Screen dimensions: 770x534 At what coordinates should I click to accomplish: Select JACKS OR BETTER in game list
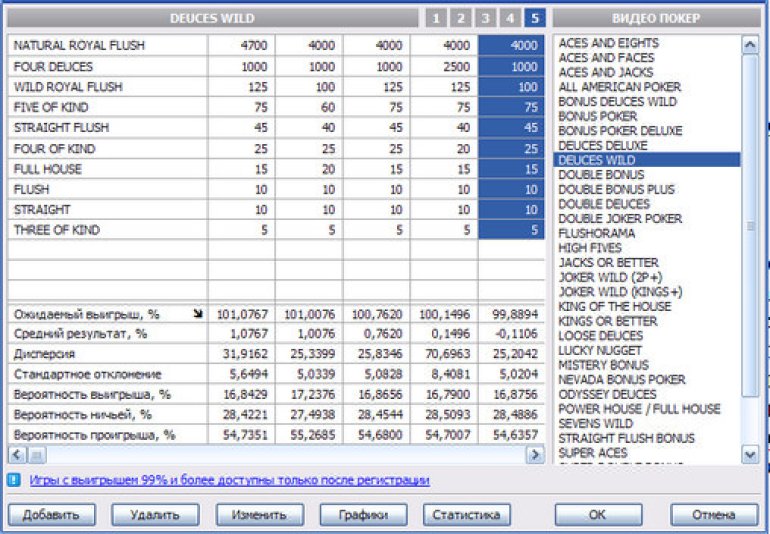click(608, 263)
